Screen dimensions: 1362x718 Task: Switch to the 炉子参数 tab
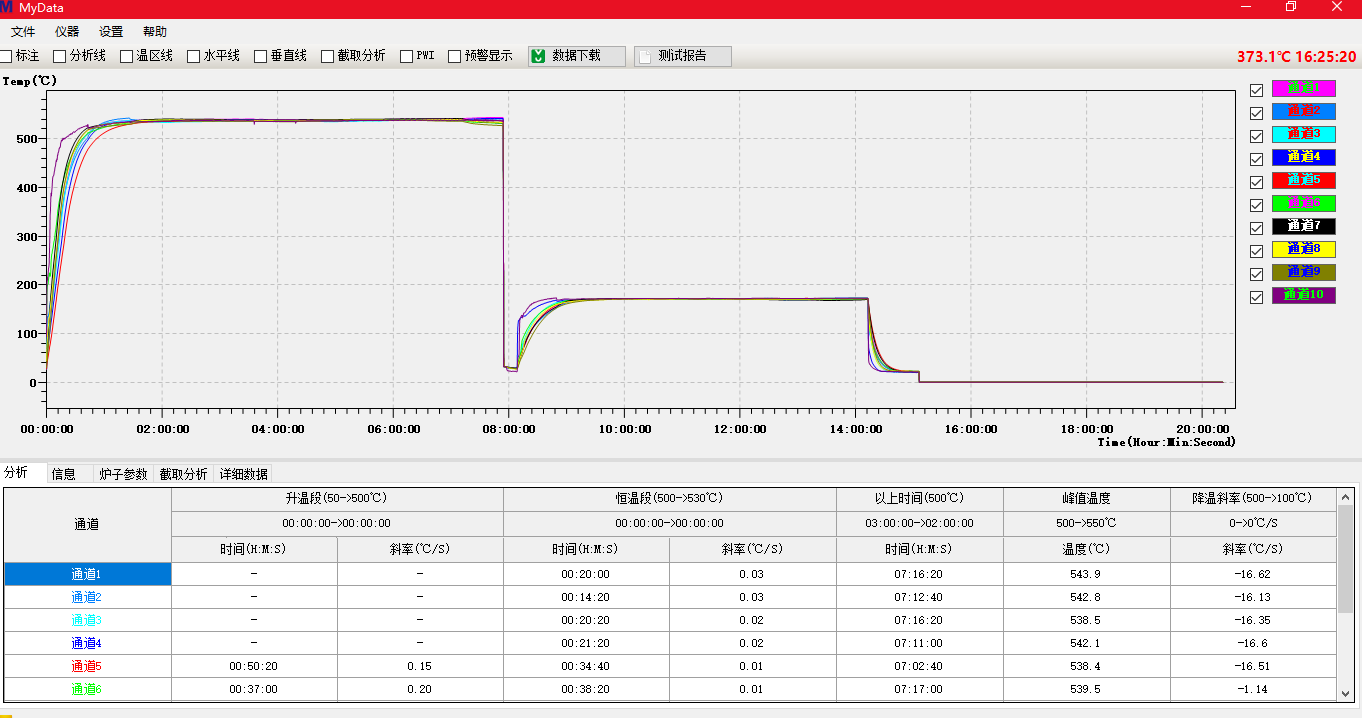123,474
